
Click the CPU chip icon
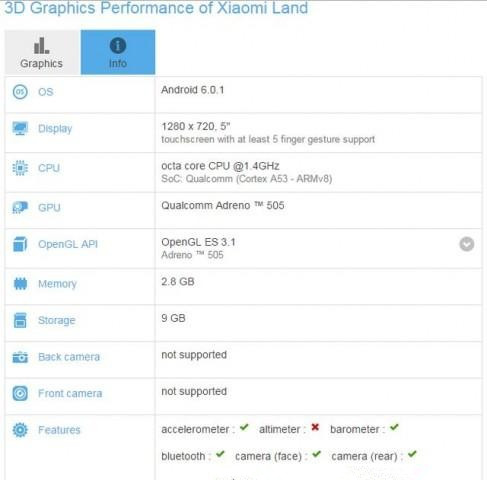pyautogui.click(x=20, y=168)
